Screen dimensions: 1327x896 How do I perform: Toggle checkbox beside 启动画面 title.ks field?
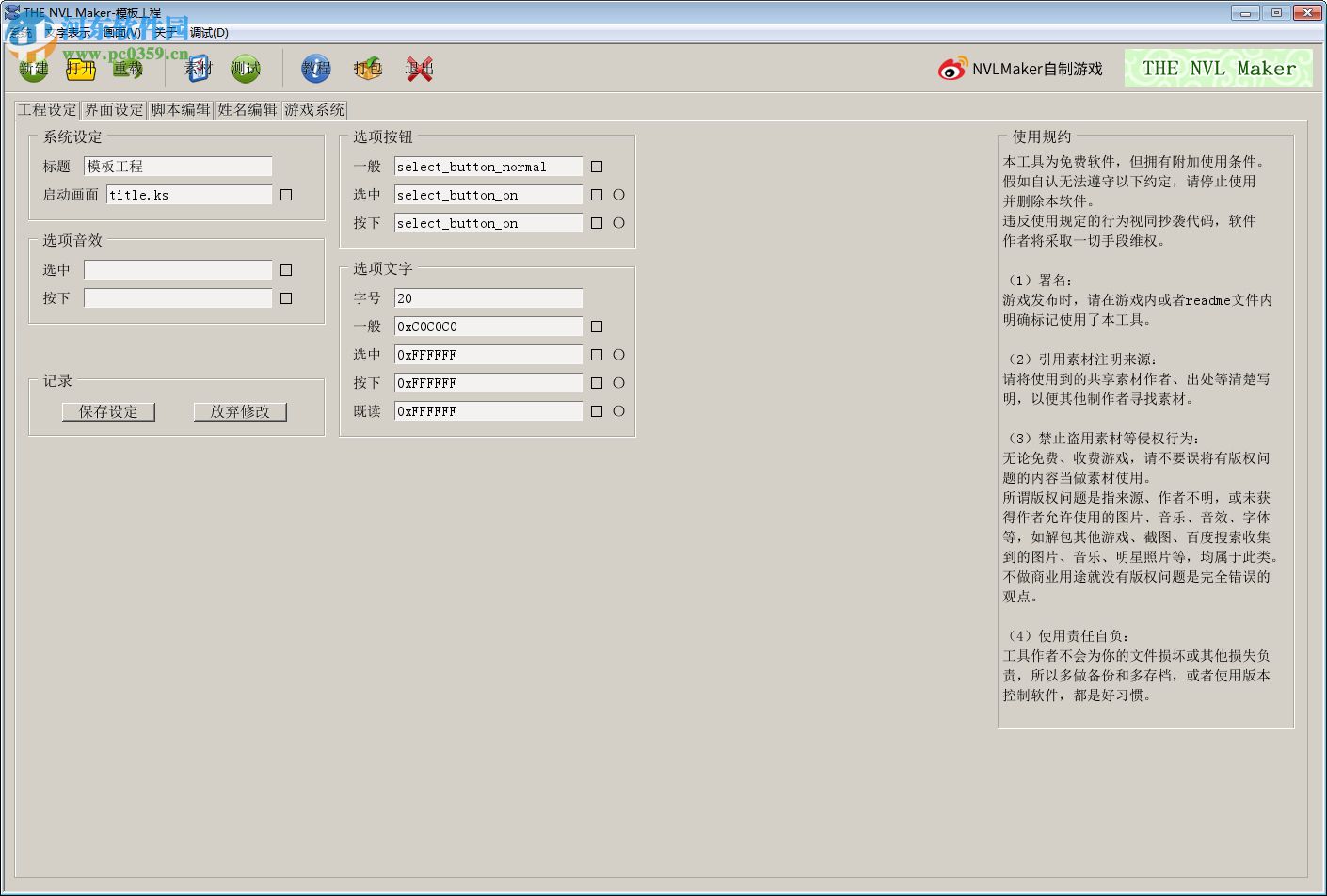point(286,194)
